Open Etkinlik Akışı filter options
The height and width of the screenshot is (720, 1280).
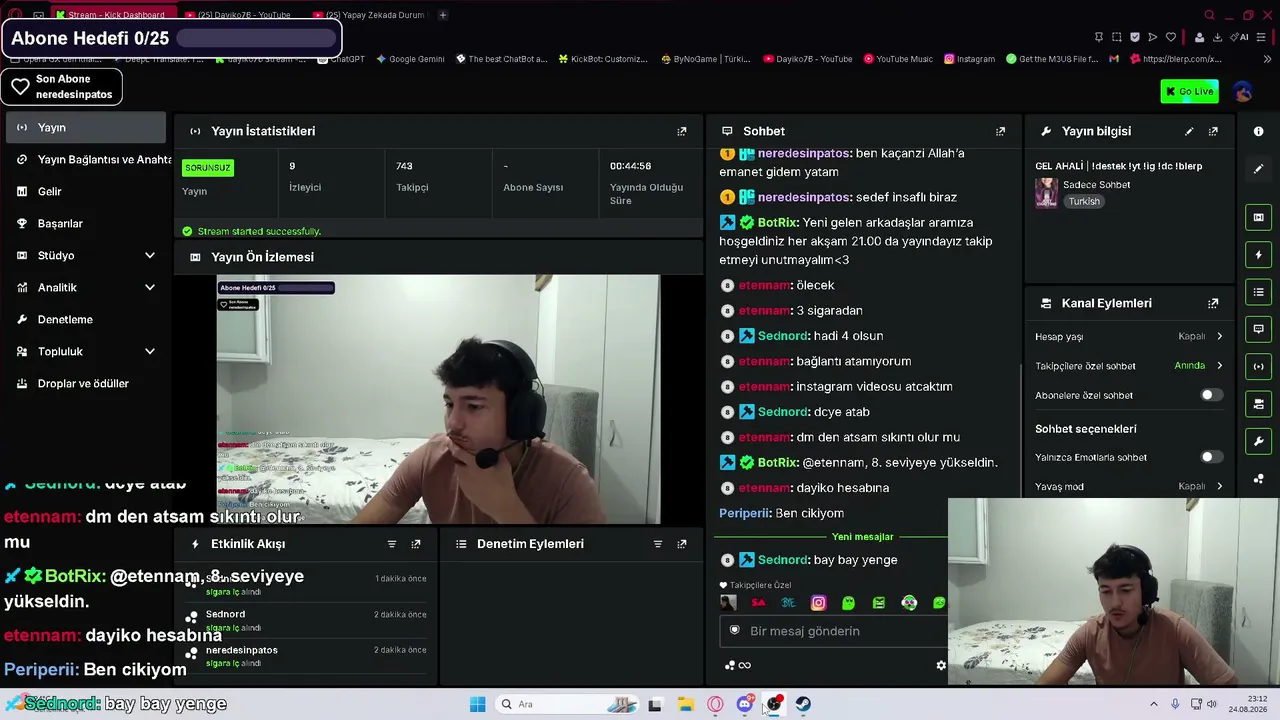392,544
